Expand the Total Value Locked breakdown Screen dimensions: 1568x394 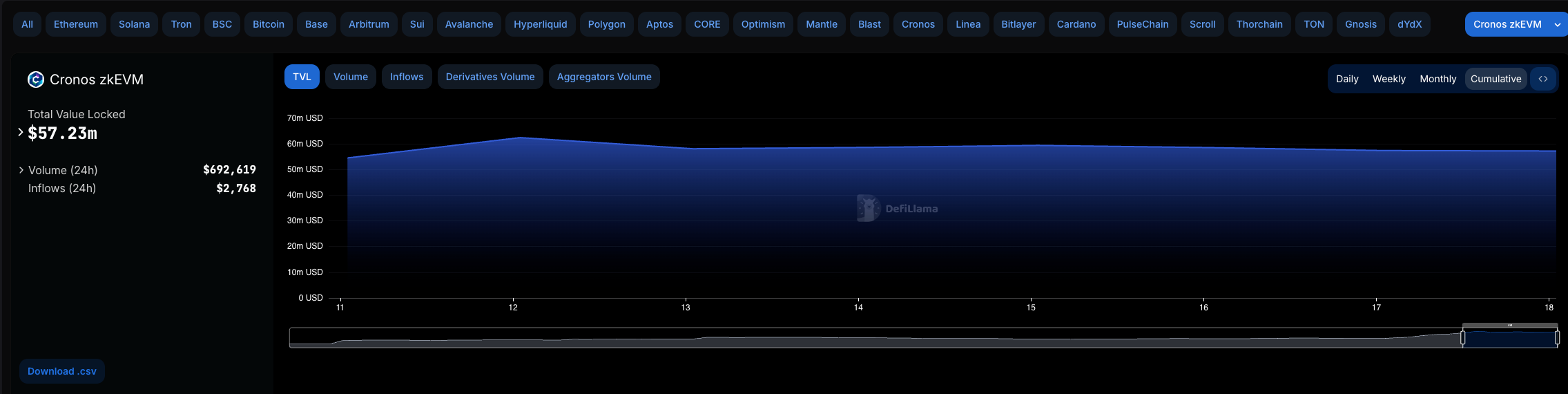coord(21,132)
